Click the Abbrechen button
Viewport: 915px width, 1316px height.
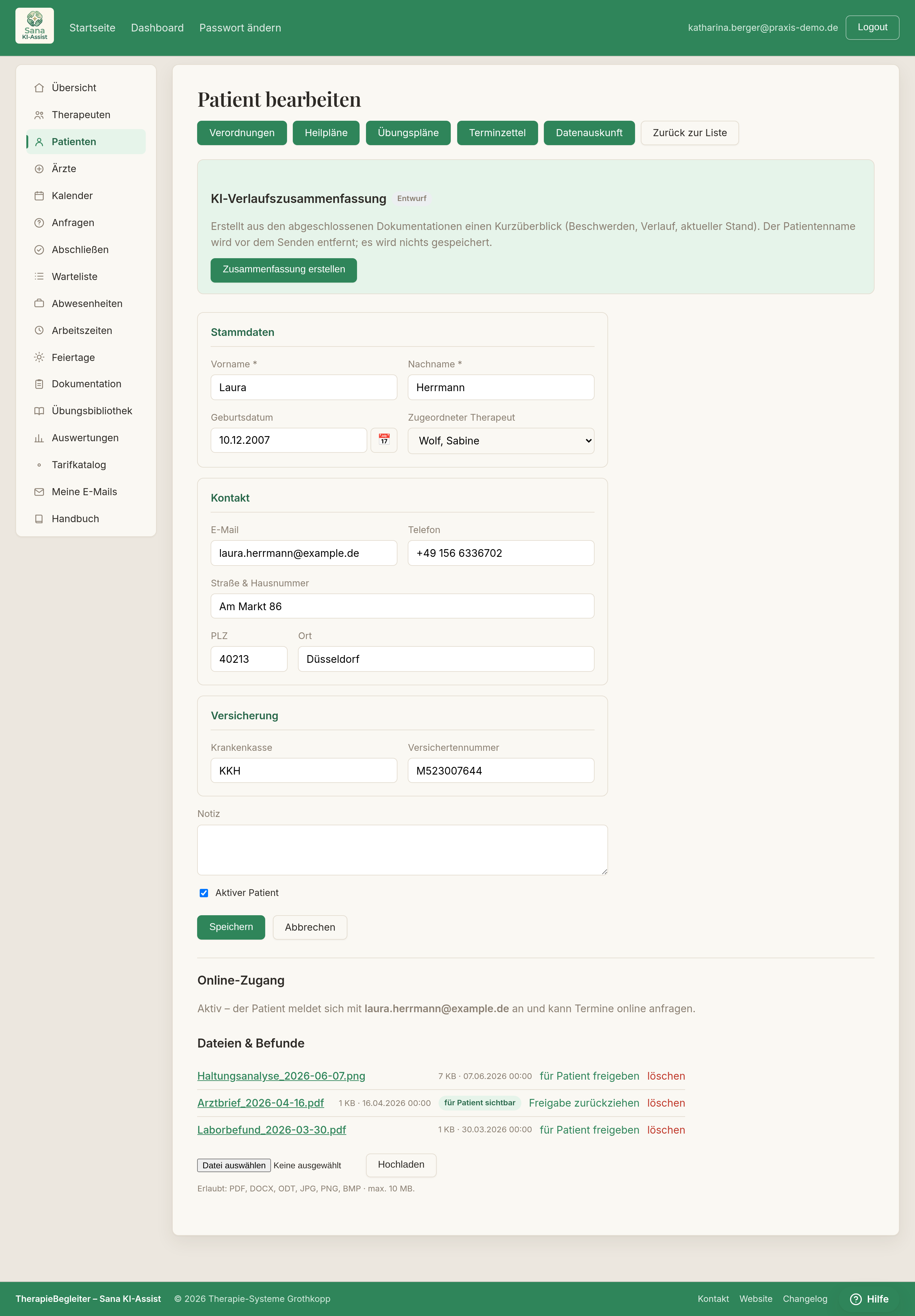click(310, 927)
